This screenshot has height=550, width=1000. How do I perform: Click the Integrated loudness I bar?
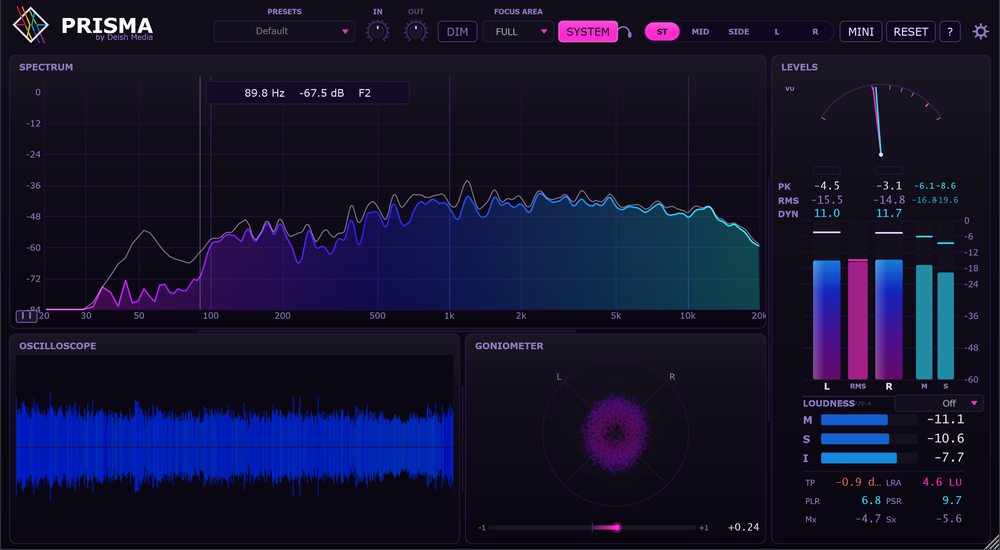point(869,458)
